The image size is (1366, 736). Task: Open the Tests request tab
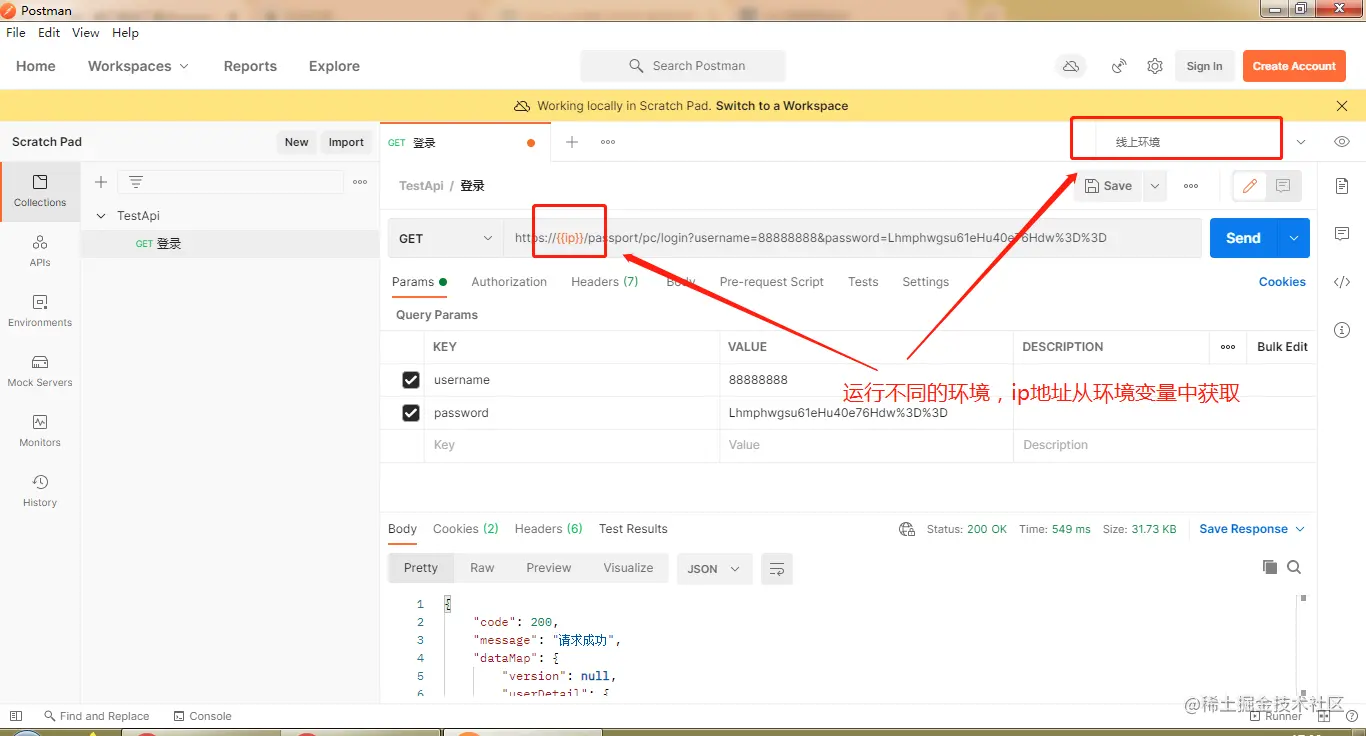pyautogui.click(x=863, y=282)
